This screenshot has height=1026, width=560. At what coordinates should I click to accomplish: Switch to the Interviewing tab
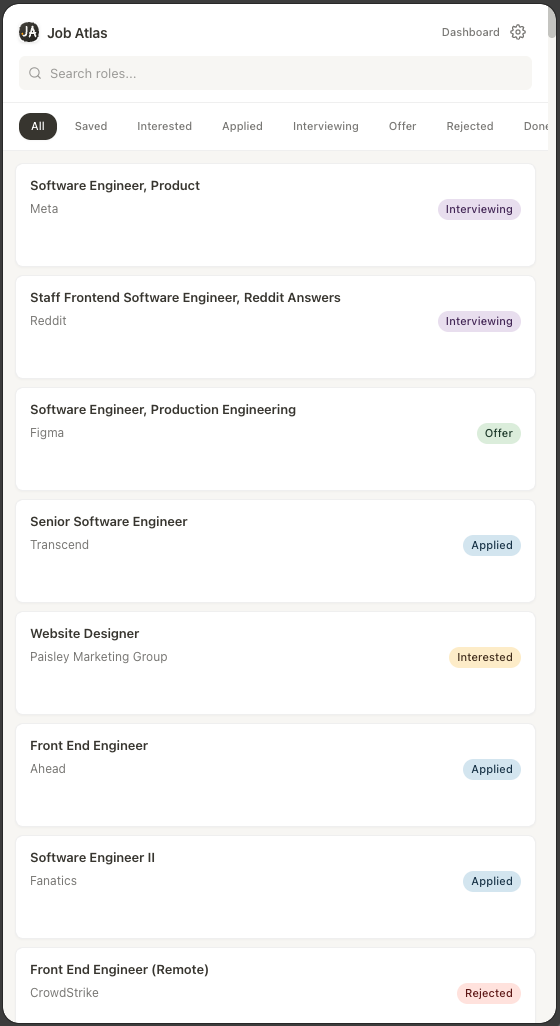(x=326, y=126)
